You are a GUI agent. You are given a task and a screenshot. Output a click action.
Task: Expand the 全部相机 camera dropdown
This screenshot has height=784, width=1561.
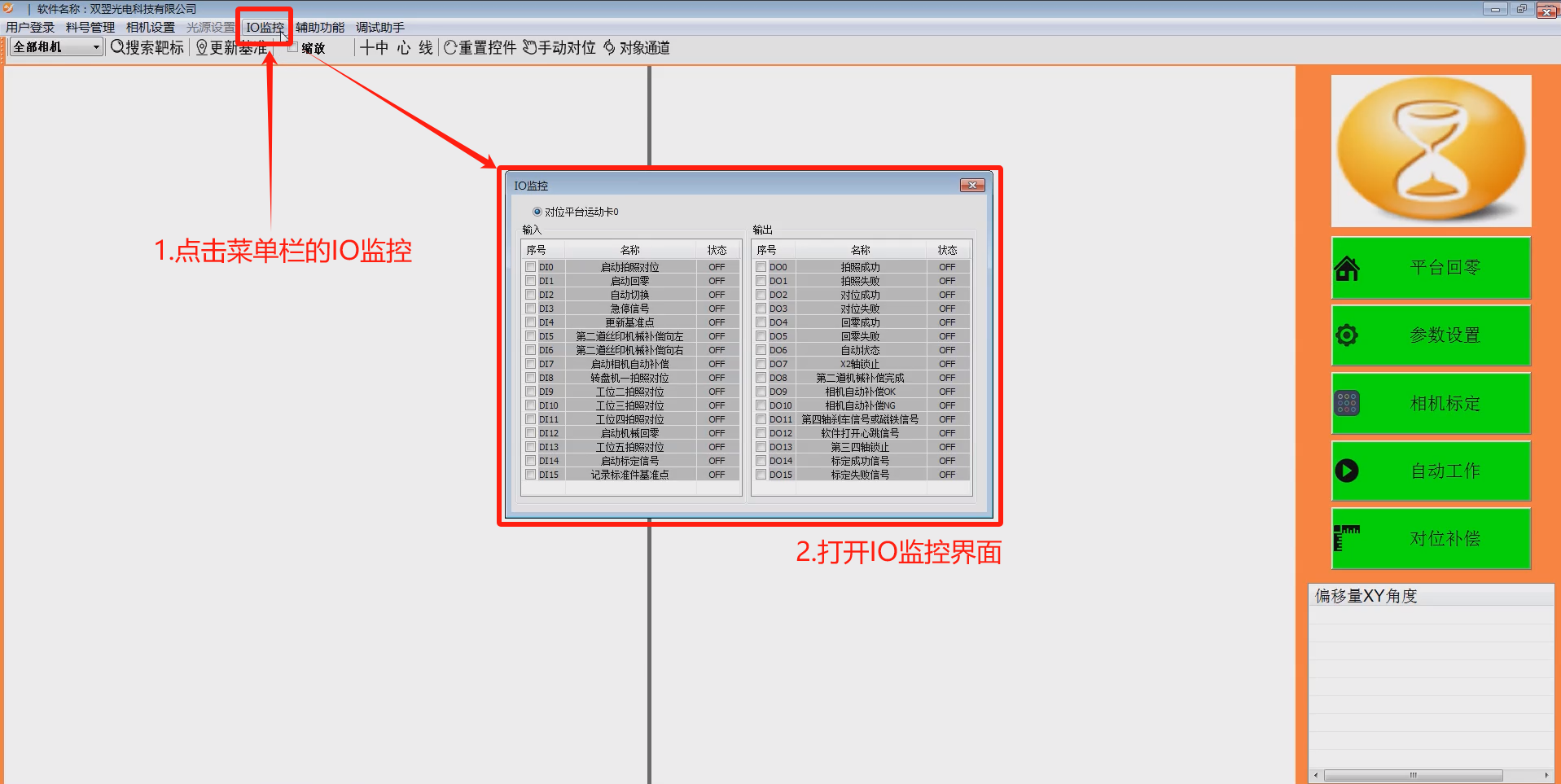(96, 47)
